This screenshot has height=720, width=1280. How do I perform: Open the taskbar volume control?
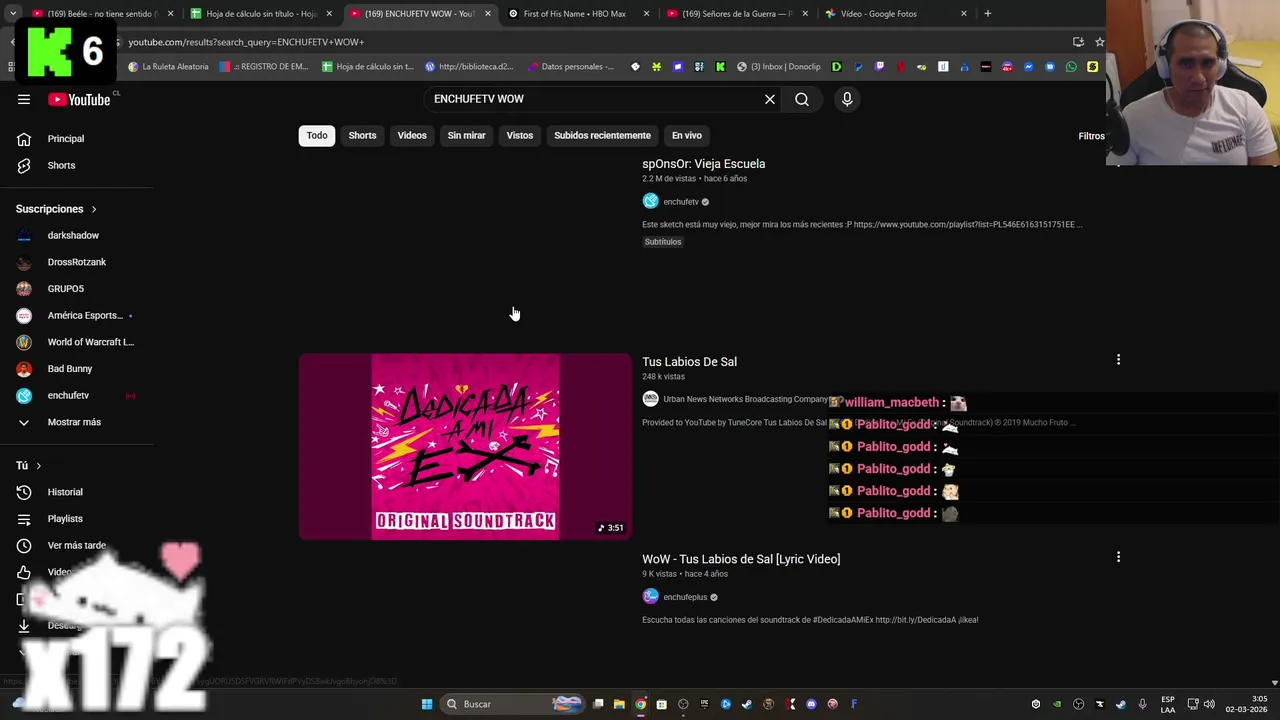point(1209,704)
